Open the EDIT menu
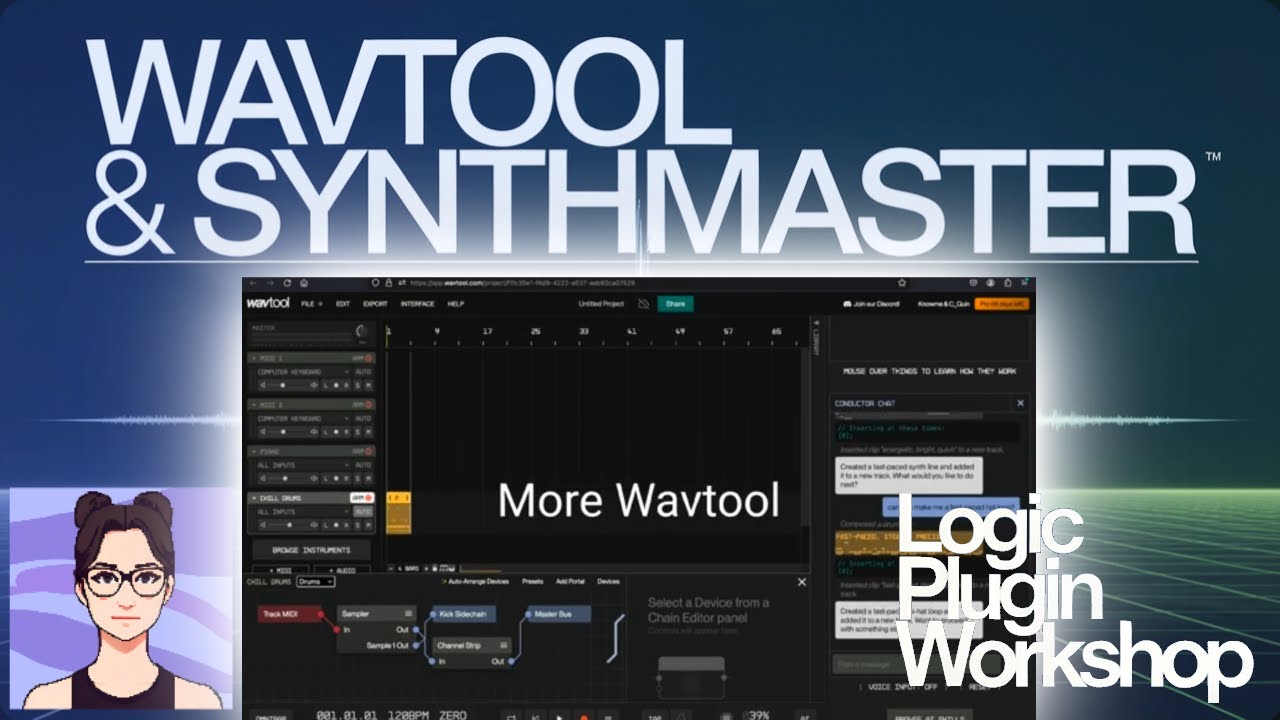Image resolution: width=1280 pixels, height=720 pixels. pyautogui.click(x=343, y=303)
